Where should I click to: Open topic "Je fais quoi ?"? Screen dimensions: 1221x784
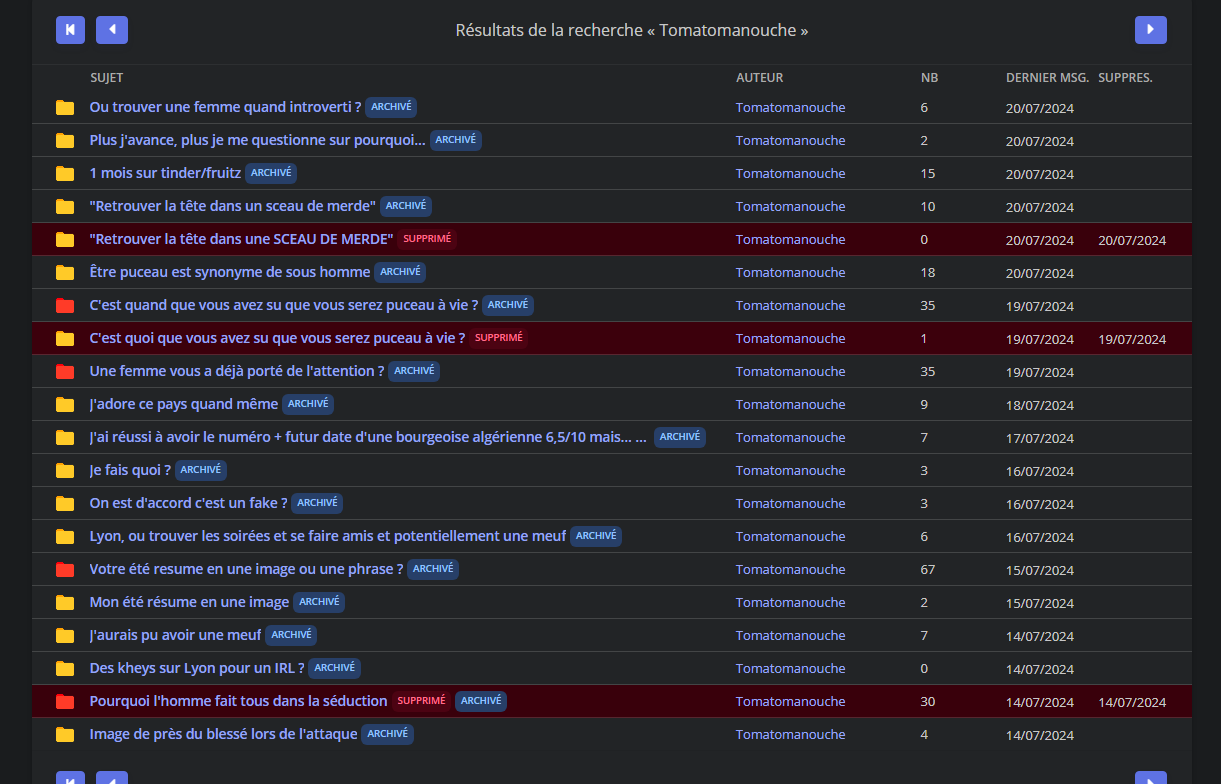click(x=130, y=470)
